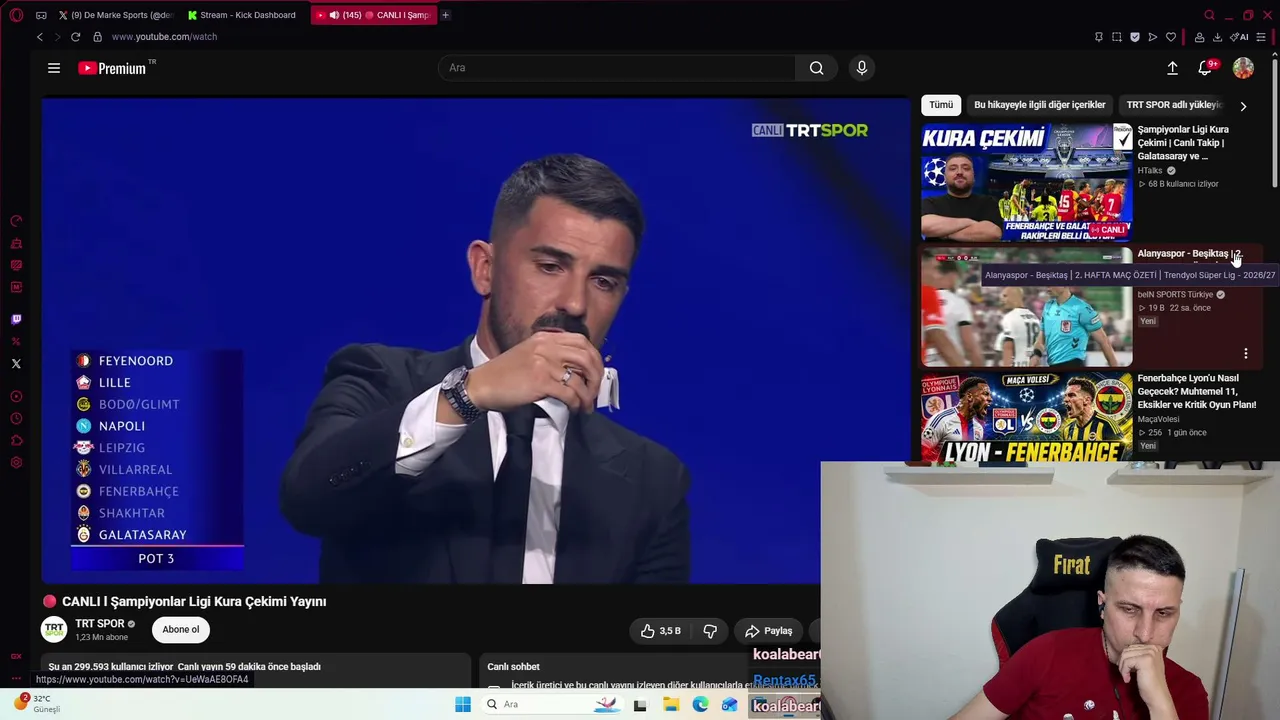Go back to the previous page
Screen dimensions: 1280x720
tap(40, 37)
